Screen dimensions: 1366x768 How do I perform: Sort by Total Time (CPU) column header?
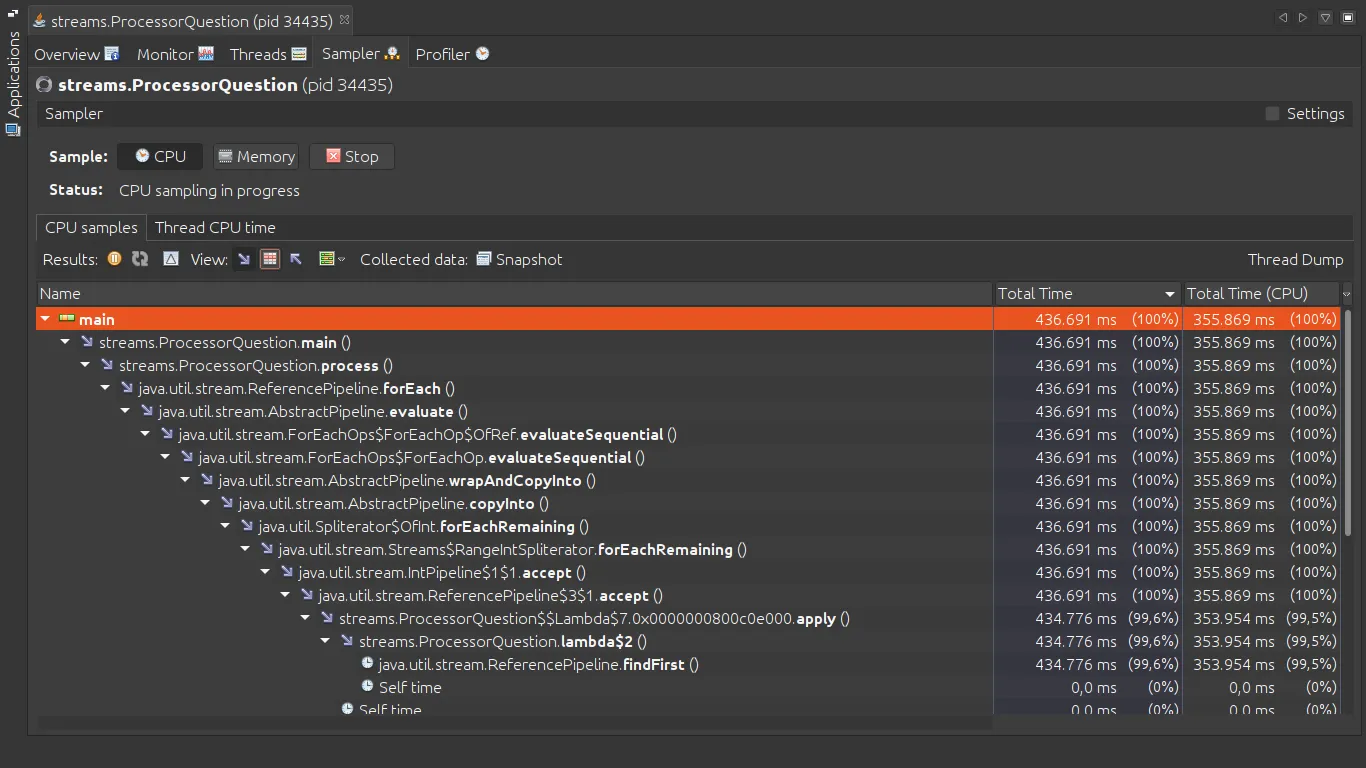1261,294
